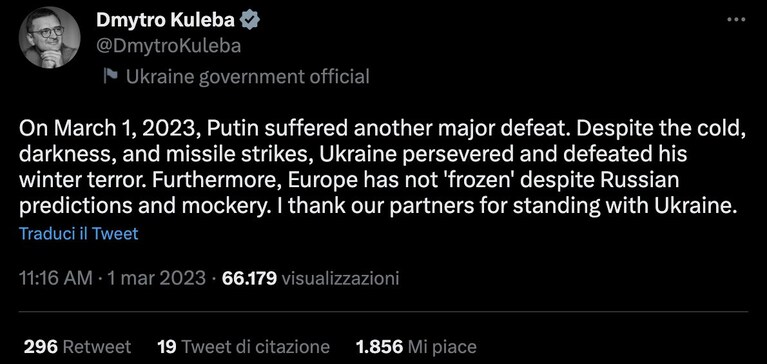Translate the post via 'Traduci il Tweet'
767x364 pixels.
79,233
